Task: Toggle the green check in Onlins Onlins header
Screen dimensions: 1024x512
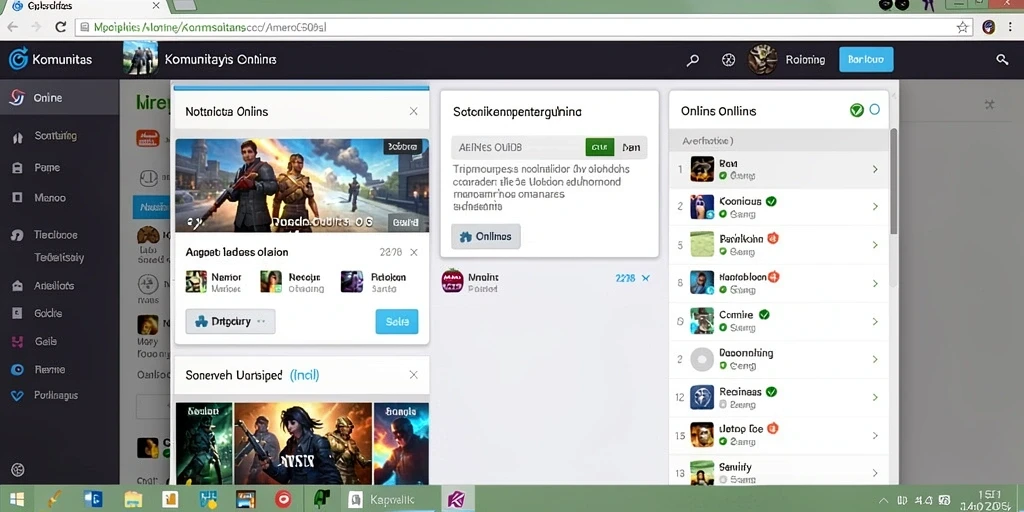Action: pyautogui.click(x=857, y=110)
